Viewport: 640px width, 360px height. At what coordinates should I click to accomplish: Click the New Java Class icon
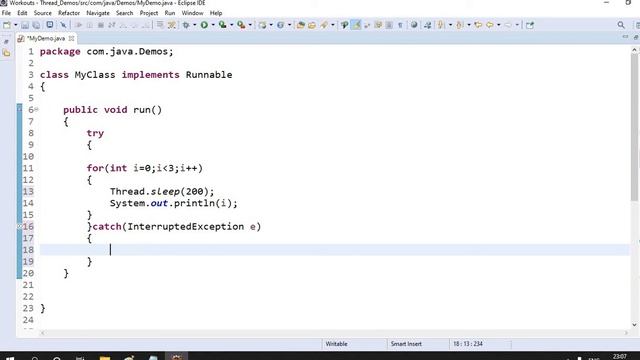point(280,25)
